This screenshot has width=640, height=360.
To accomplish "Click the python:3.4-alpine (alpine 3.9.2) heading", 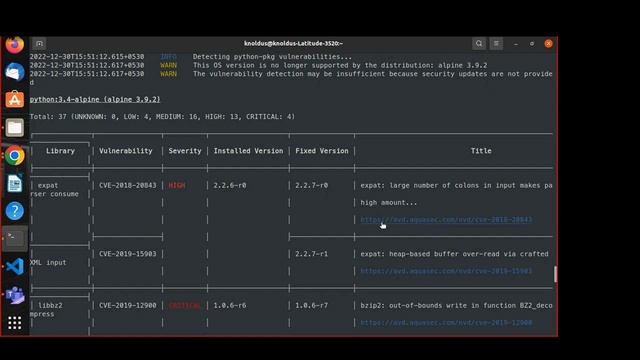I will click(95, 99).
